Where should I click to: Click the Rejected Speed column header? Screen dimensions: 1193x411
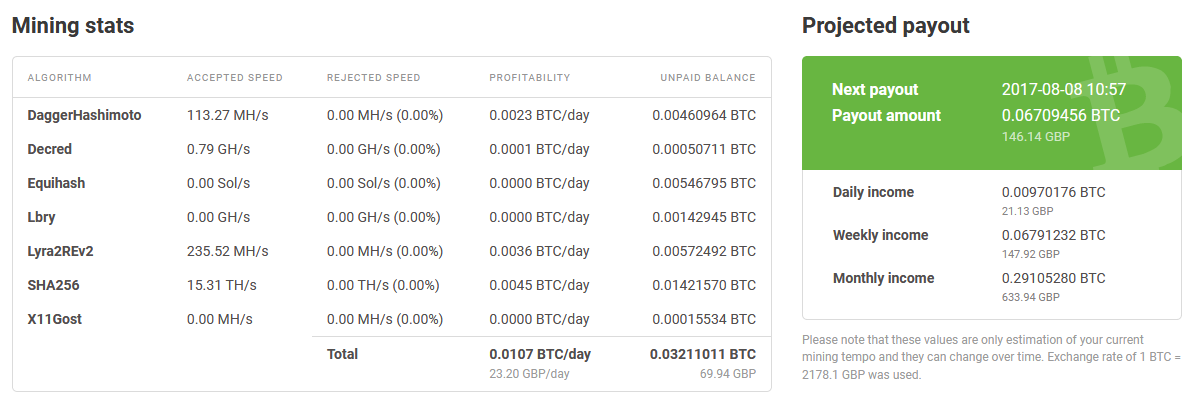click(x=374, y=78)
